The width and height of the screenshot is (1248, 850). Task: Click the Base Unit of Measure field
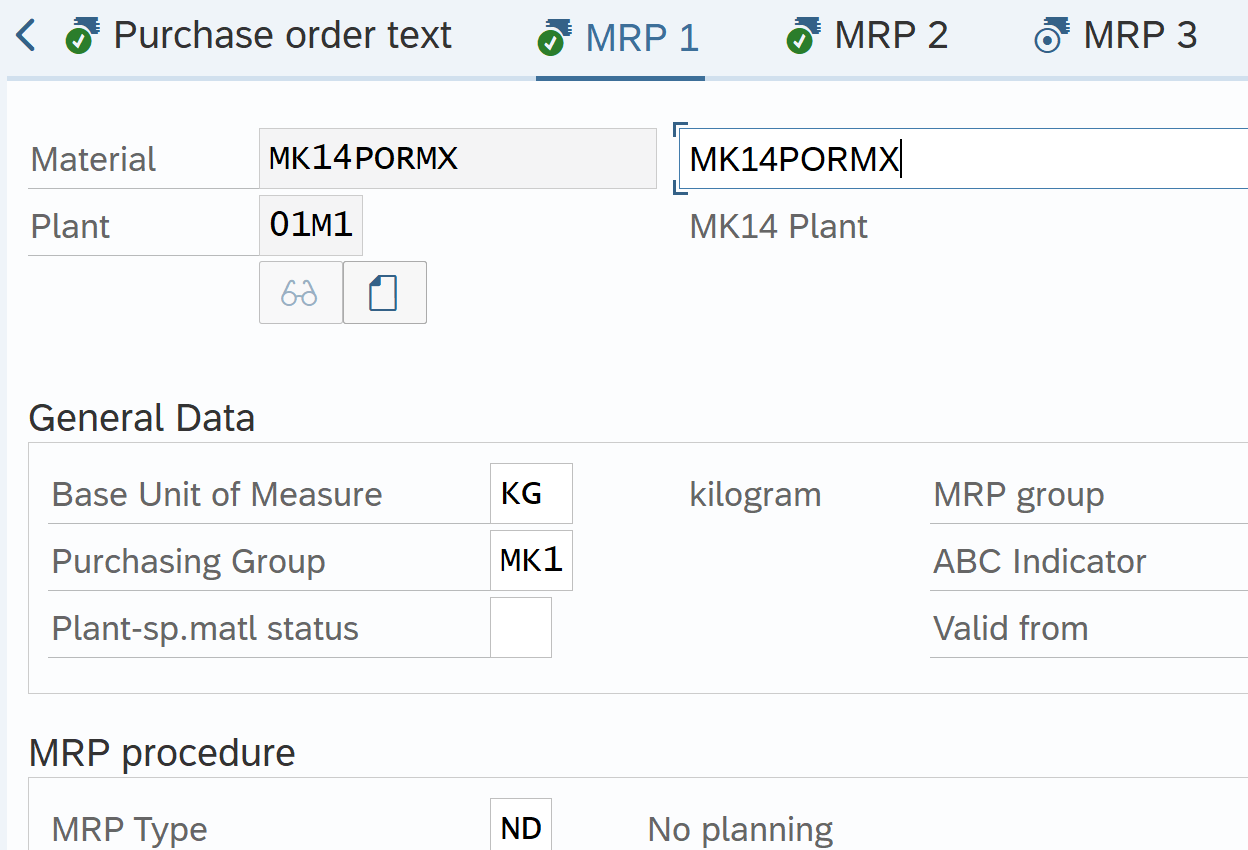pyautogui.click(x=531, y=494)
